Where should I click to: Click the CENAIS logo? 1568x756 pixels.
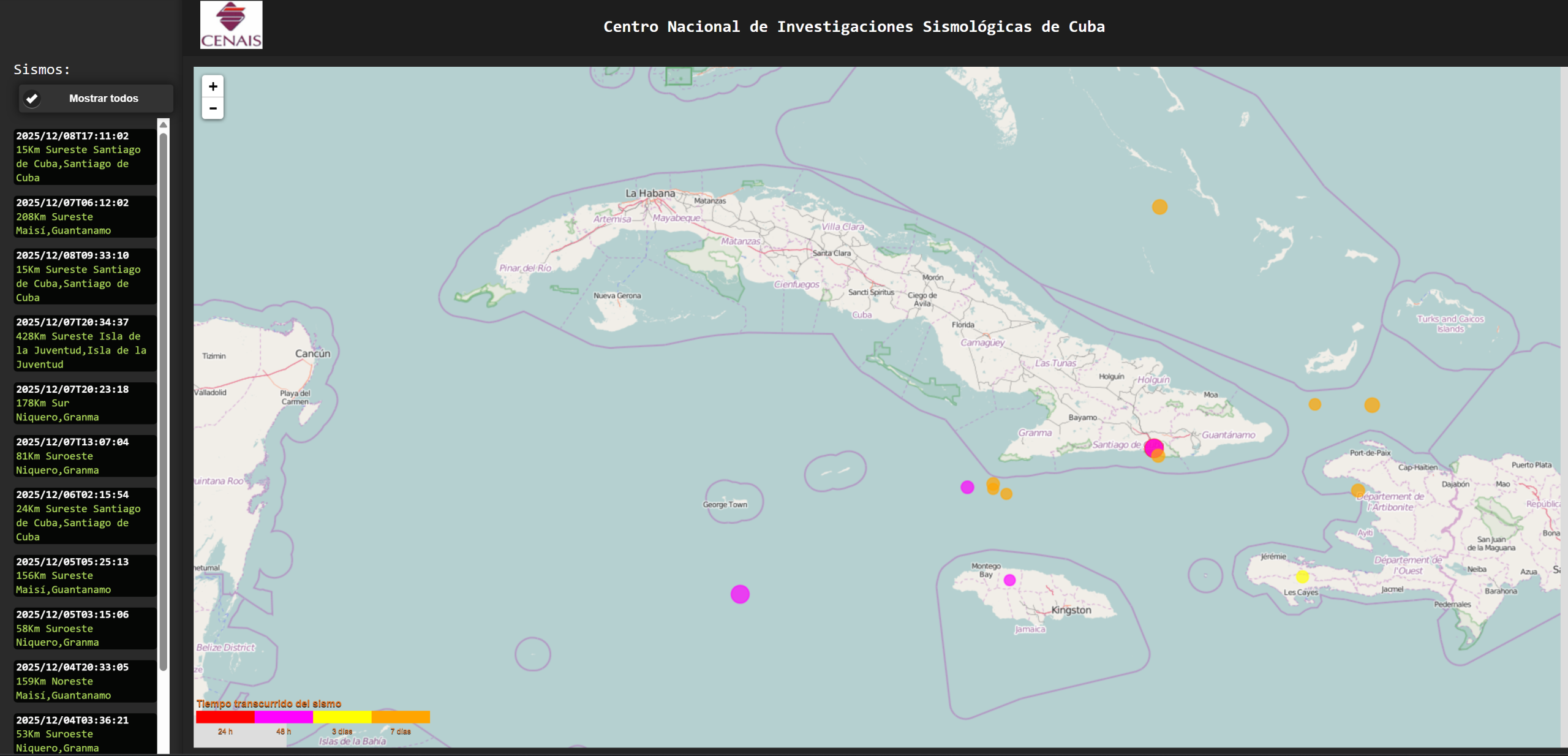pos(231,25)
